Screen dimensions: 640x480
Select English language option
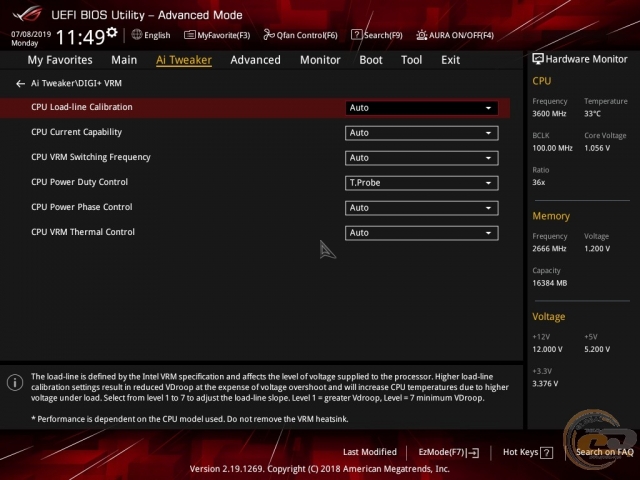point(157,35)
